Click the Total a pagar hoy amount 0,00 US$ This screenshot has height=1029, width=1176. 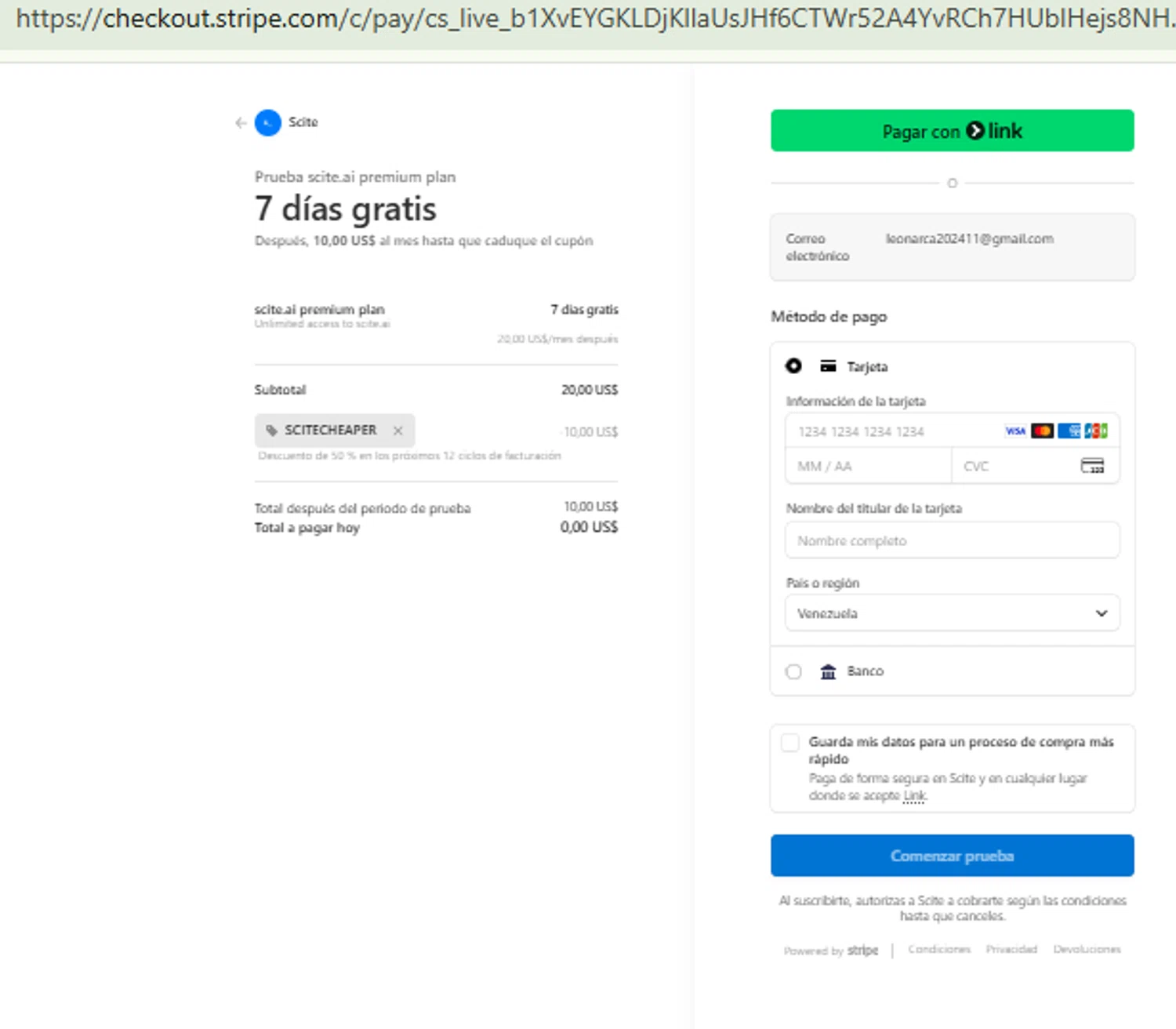(589, 527)
